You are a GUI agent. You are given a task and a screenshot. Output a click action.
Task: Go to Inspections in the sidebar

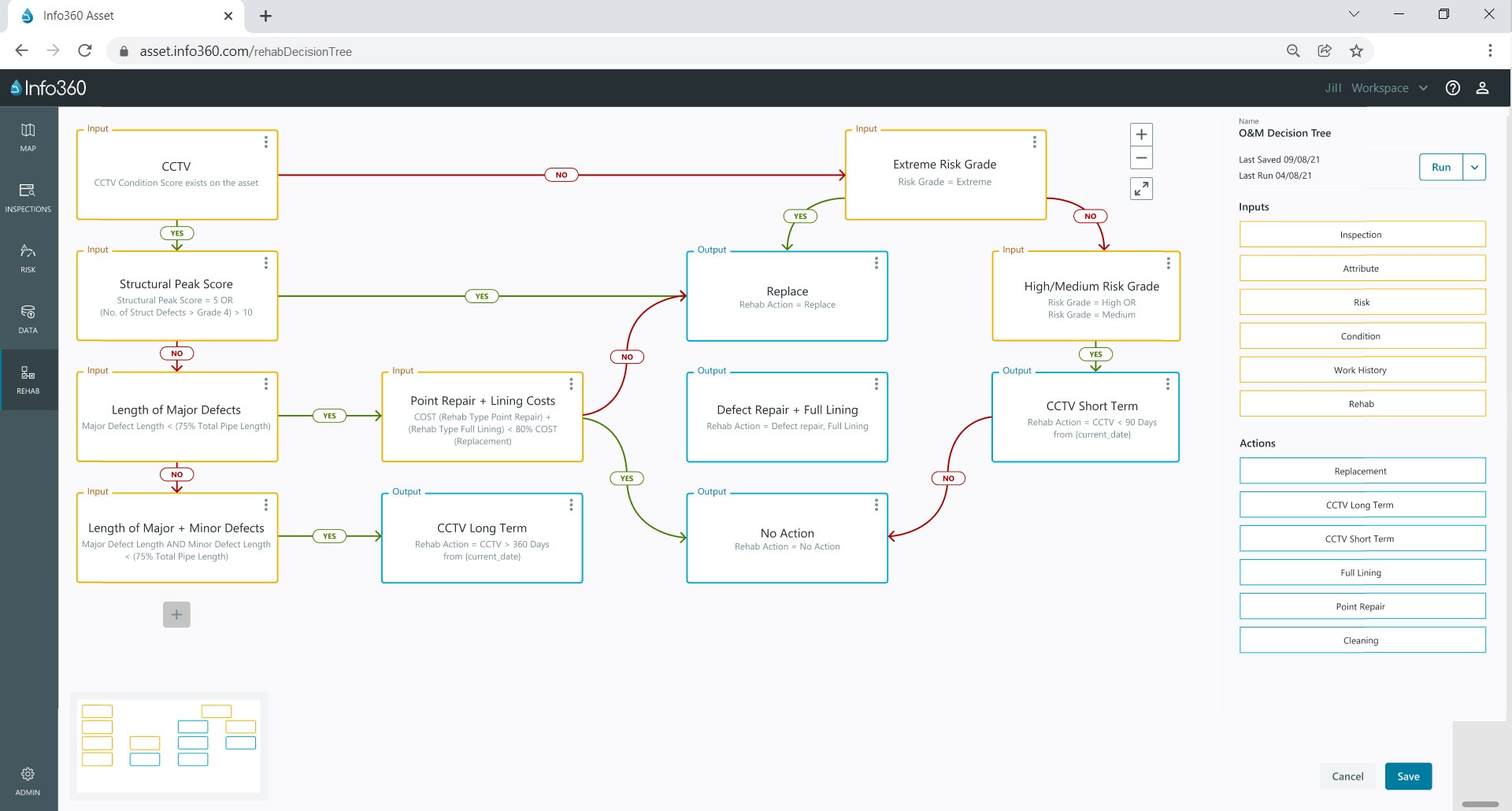click(x=28, y=198)
